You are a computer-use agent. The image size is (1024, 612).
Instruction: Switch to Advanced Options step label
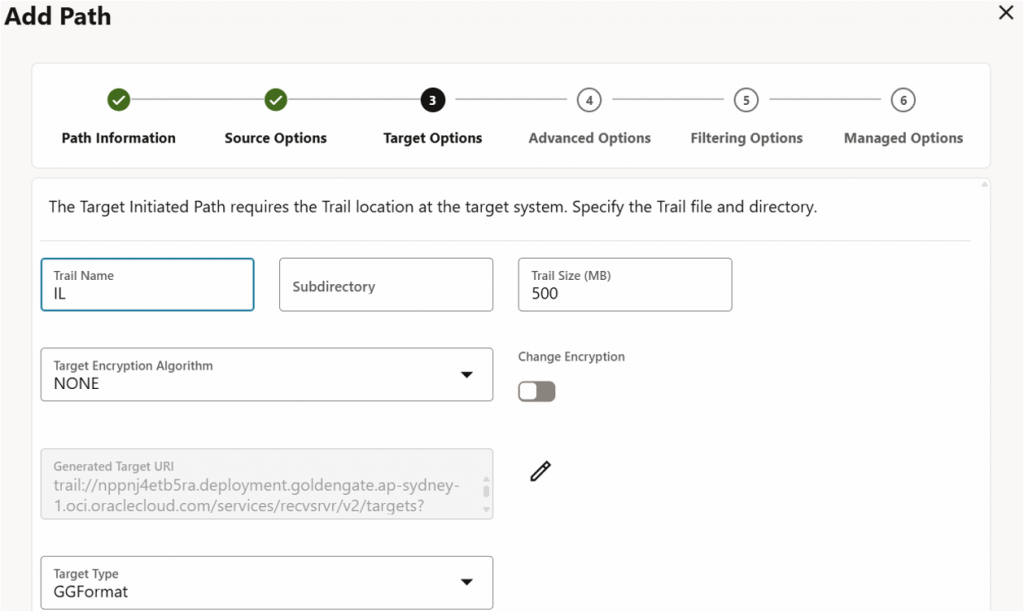pyautogui.click(x=589, y=138)
